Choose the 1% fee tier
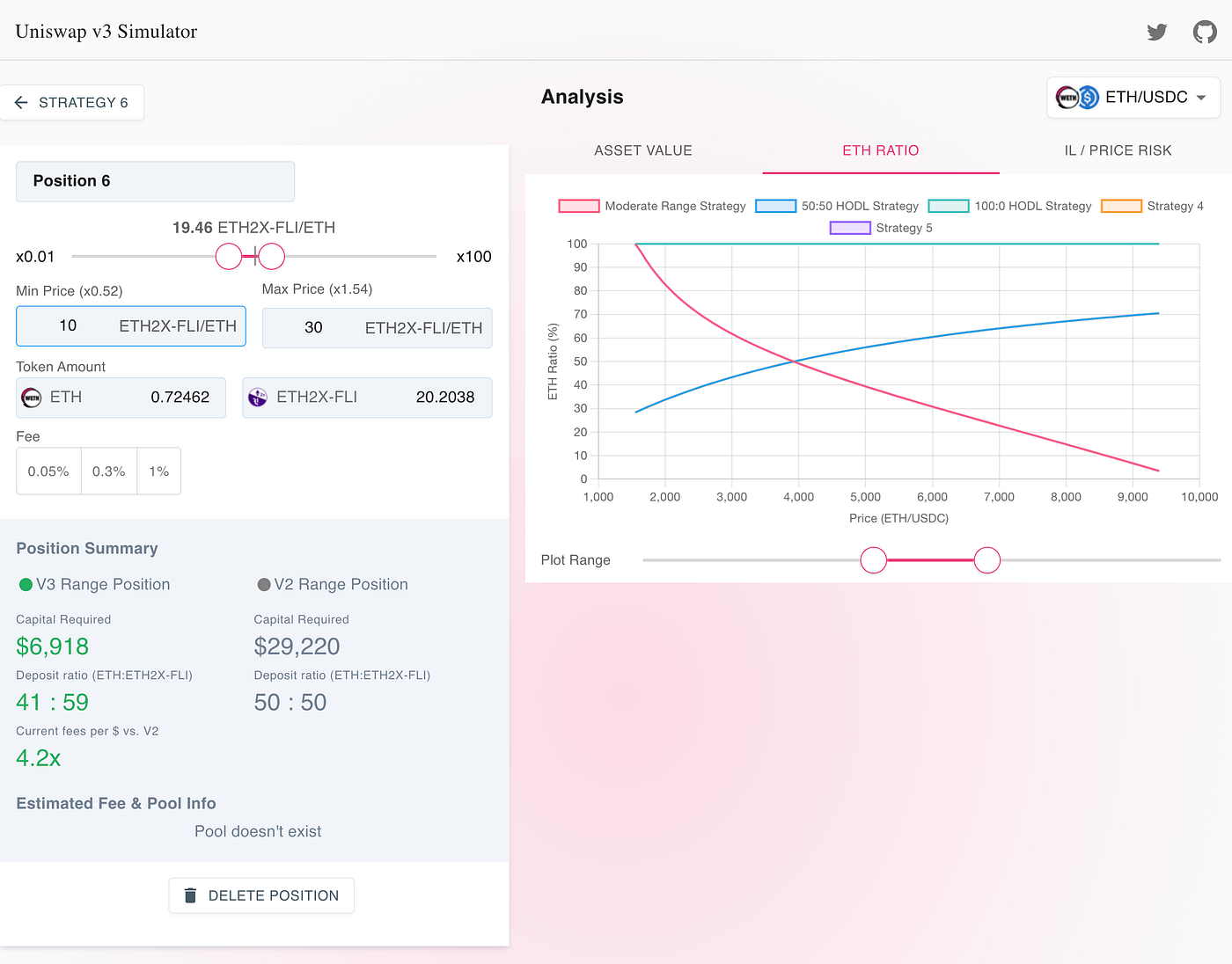The width and height of the screenshot is (1232, 964). pyautogui.click(x=159, y=471)
